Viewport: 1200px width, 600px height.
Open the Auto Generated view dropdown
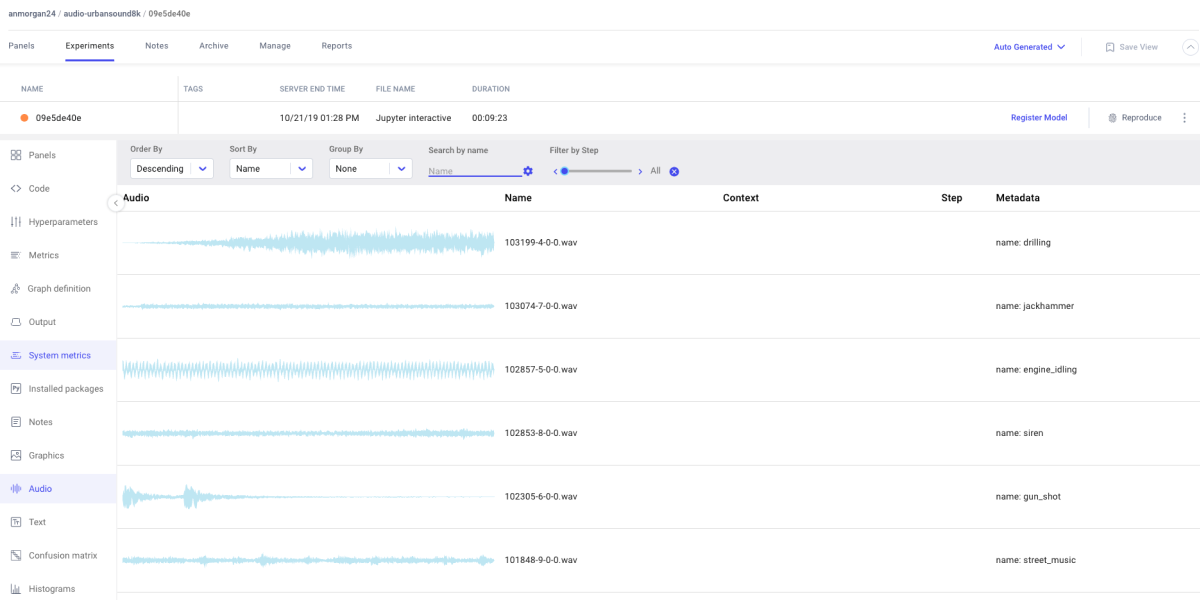[1030, 47]
